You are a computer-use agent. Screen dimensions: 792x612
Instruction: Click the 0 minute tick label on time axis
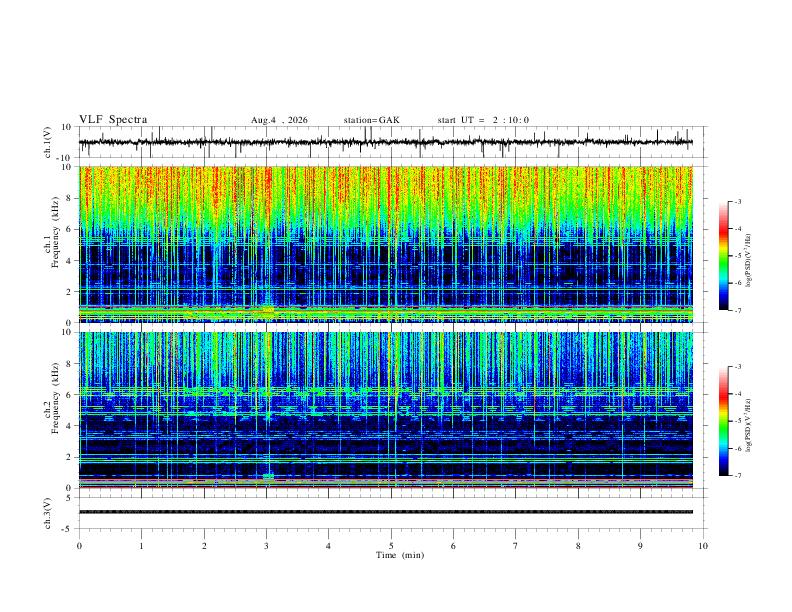(x=79, y=546)
